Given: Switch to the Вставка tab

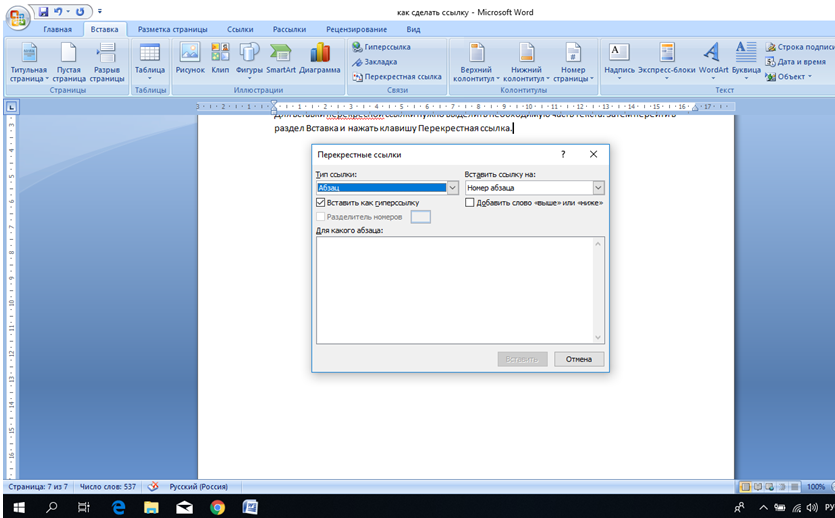Looking at the screenshot, I should coord(104,29).
